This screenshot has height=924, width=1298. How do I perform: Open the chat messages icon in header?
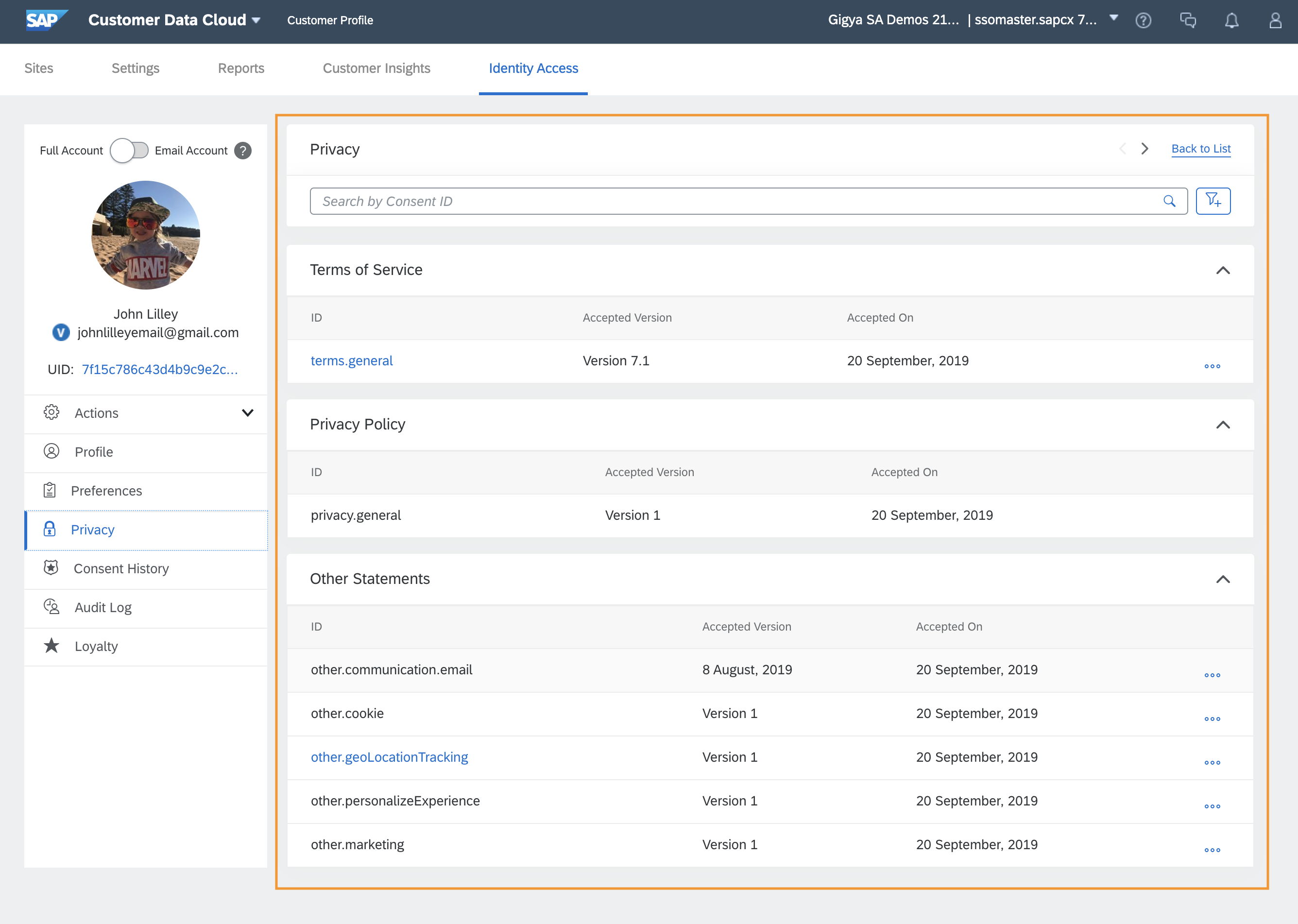point(1188,20)
